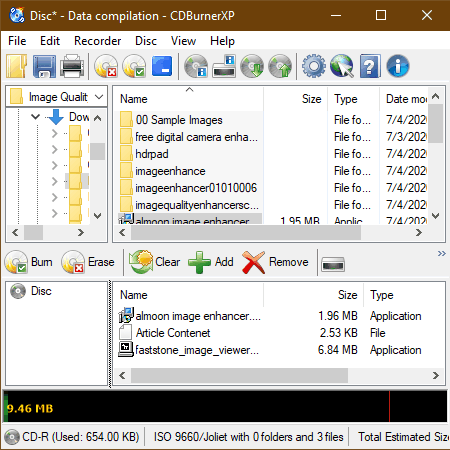Click the Burn disc toolbar icon with green check

click(134, 66)
